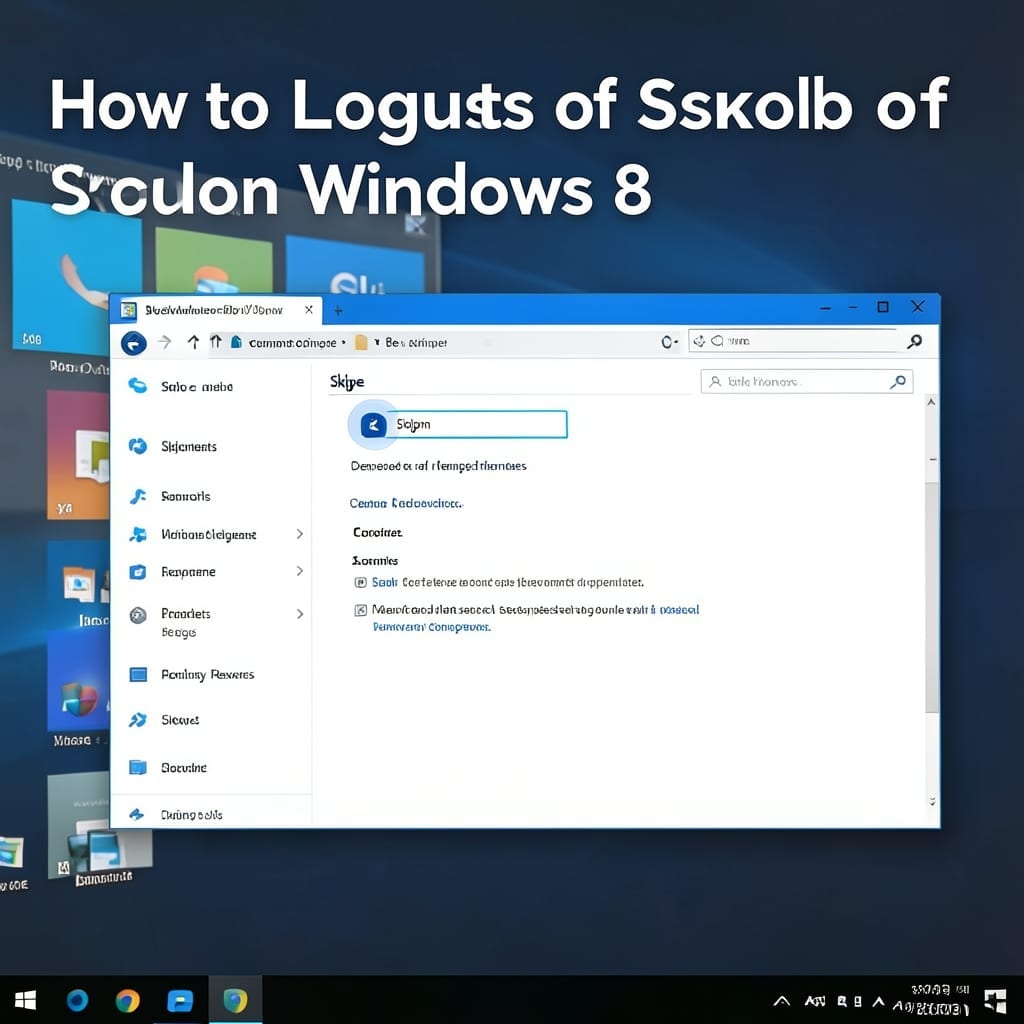
Task: Go back with the blue back arrow button
Action: click(x=134, y=342)
